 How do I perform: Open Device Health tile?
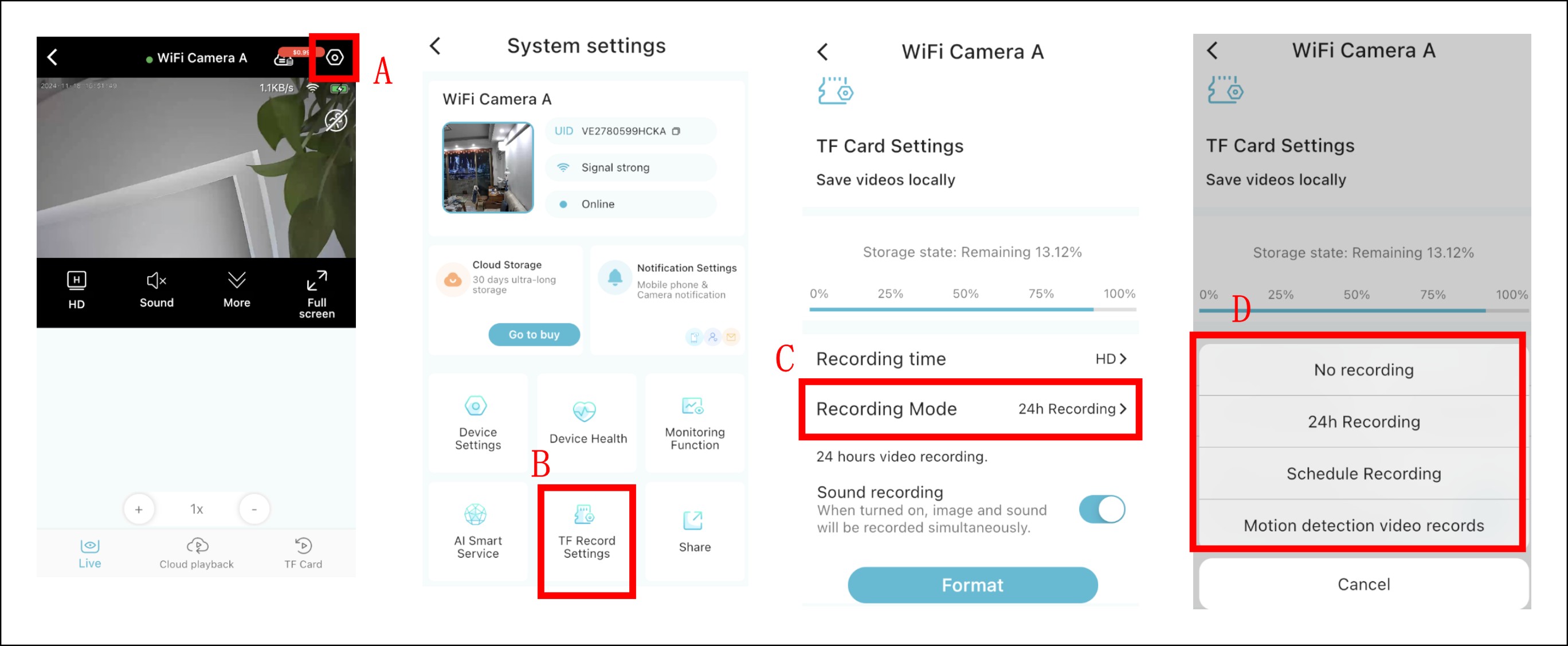[587, 422]
